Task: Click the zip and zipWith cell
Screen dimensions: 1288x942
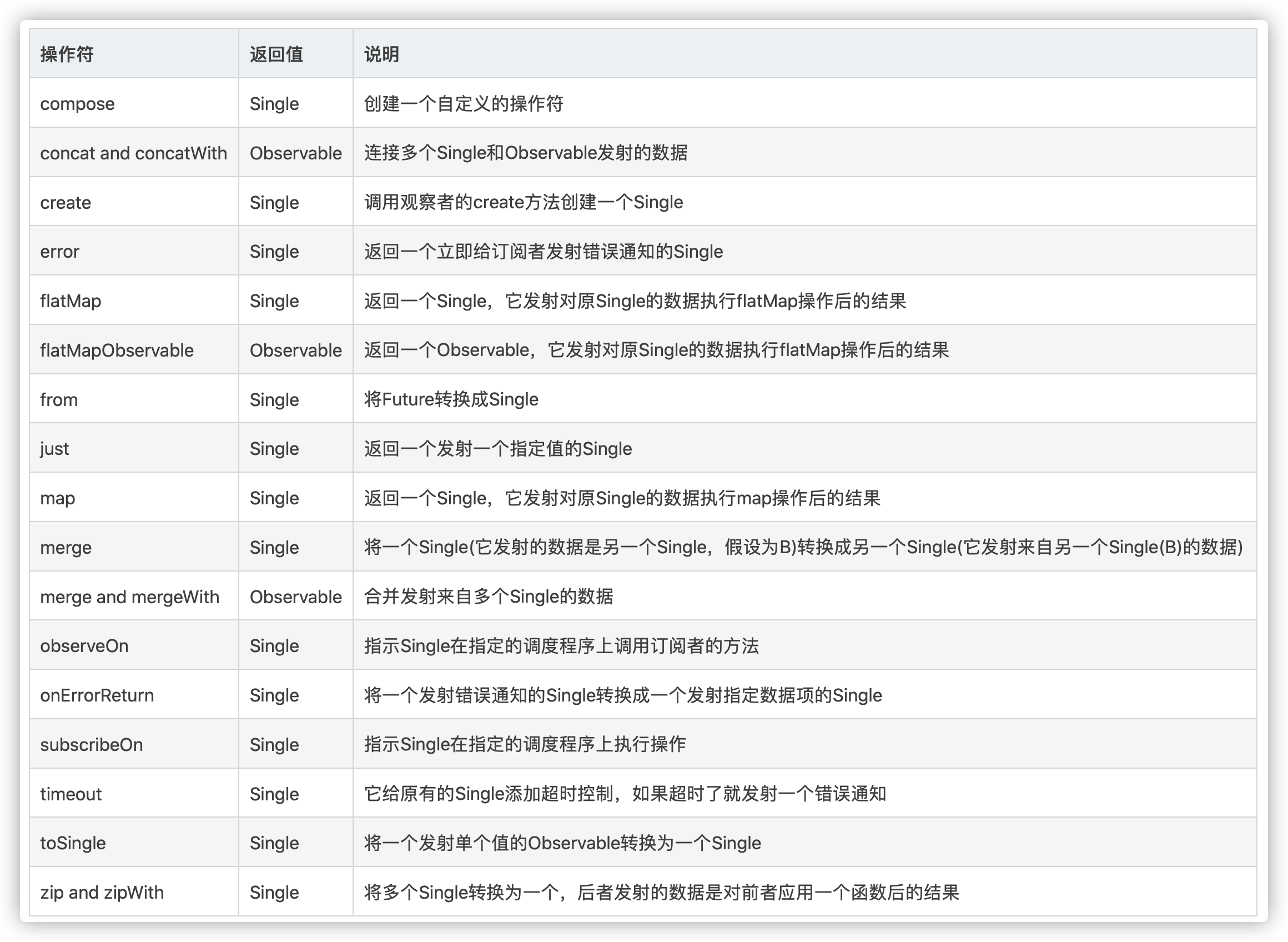Action: point(102,893)
